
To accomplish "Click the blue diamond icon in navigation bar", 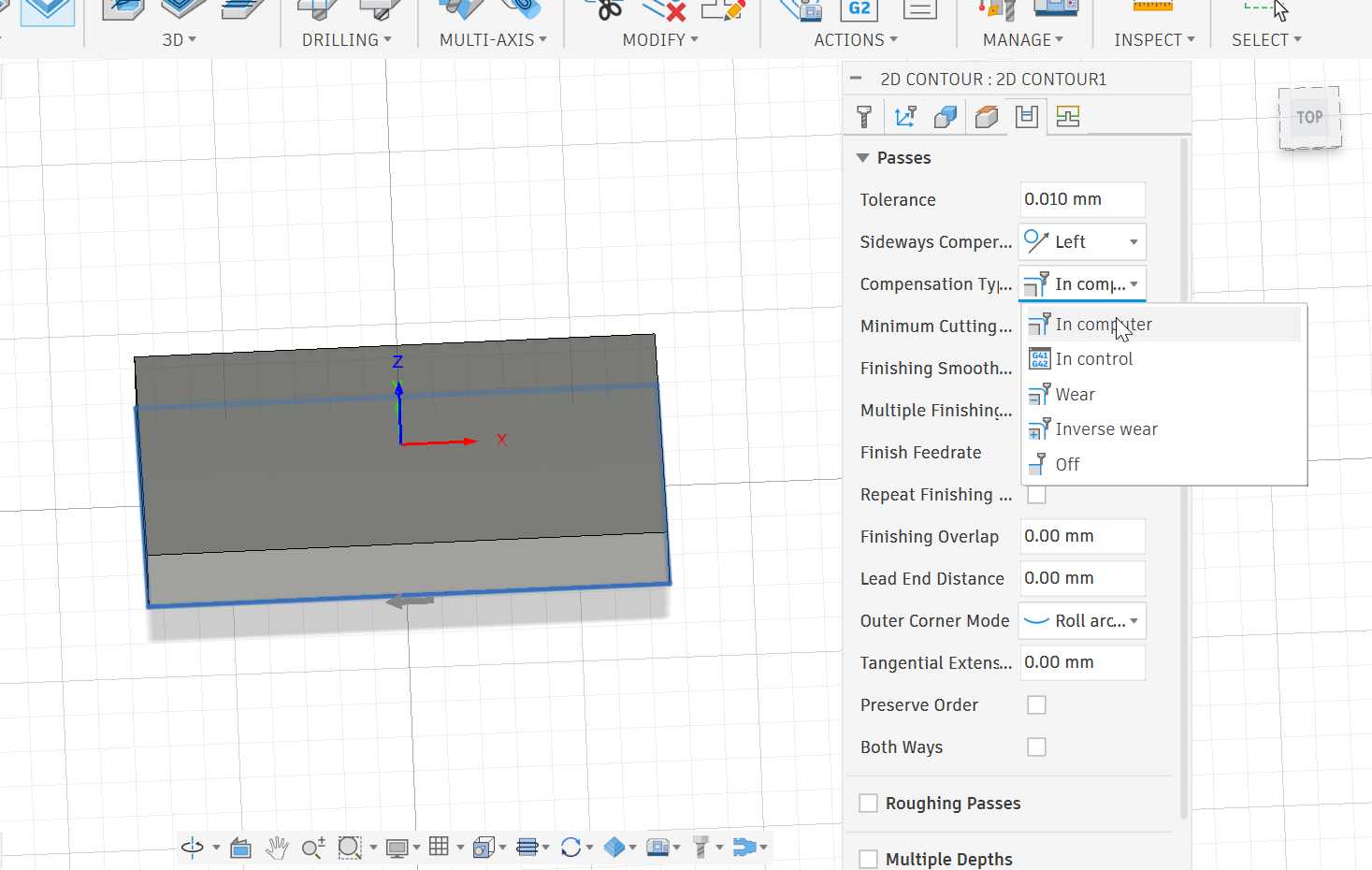I will click(614, 848).
